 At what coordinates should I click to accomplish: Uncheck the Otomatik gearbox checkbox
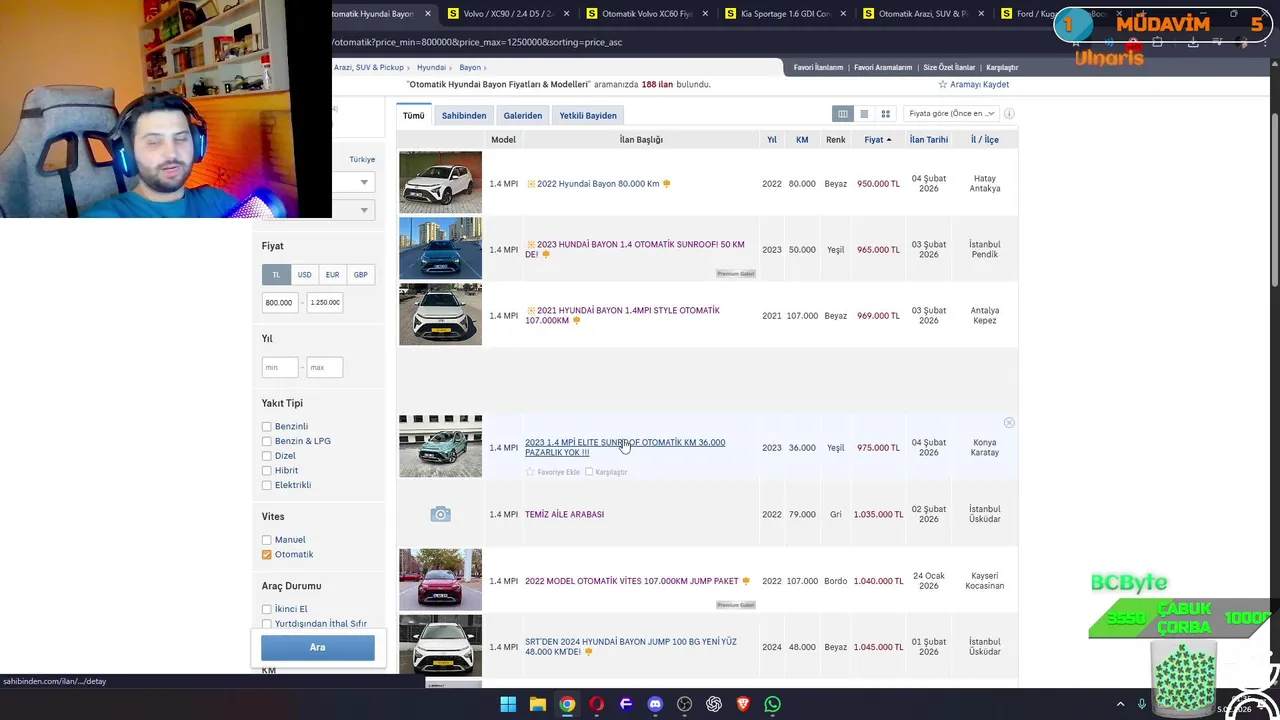click(267, 554)
